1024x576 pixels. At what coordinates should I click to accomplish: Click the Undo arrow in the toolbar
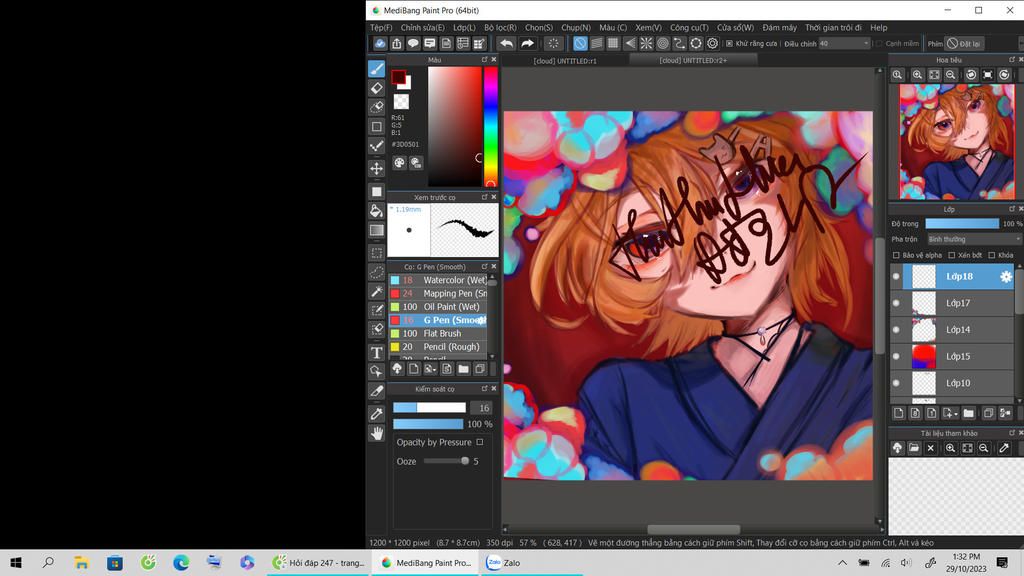[506, 44]
